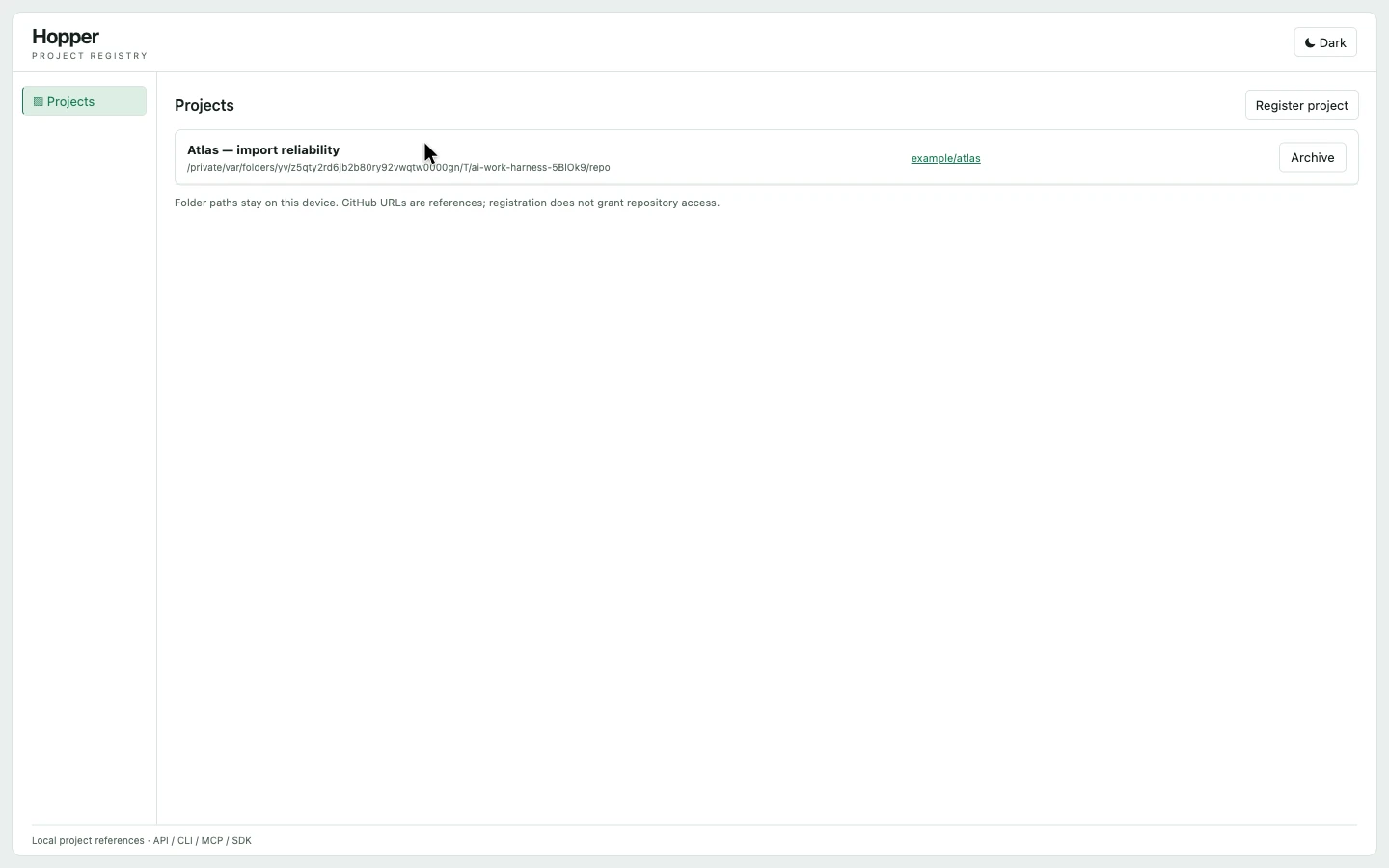Click the folder paths privacy note

(x=447, y=203)
